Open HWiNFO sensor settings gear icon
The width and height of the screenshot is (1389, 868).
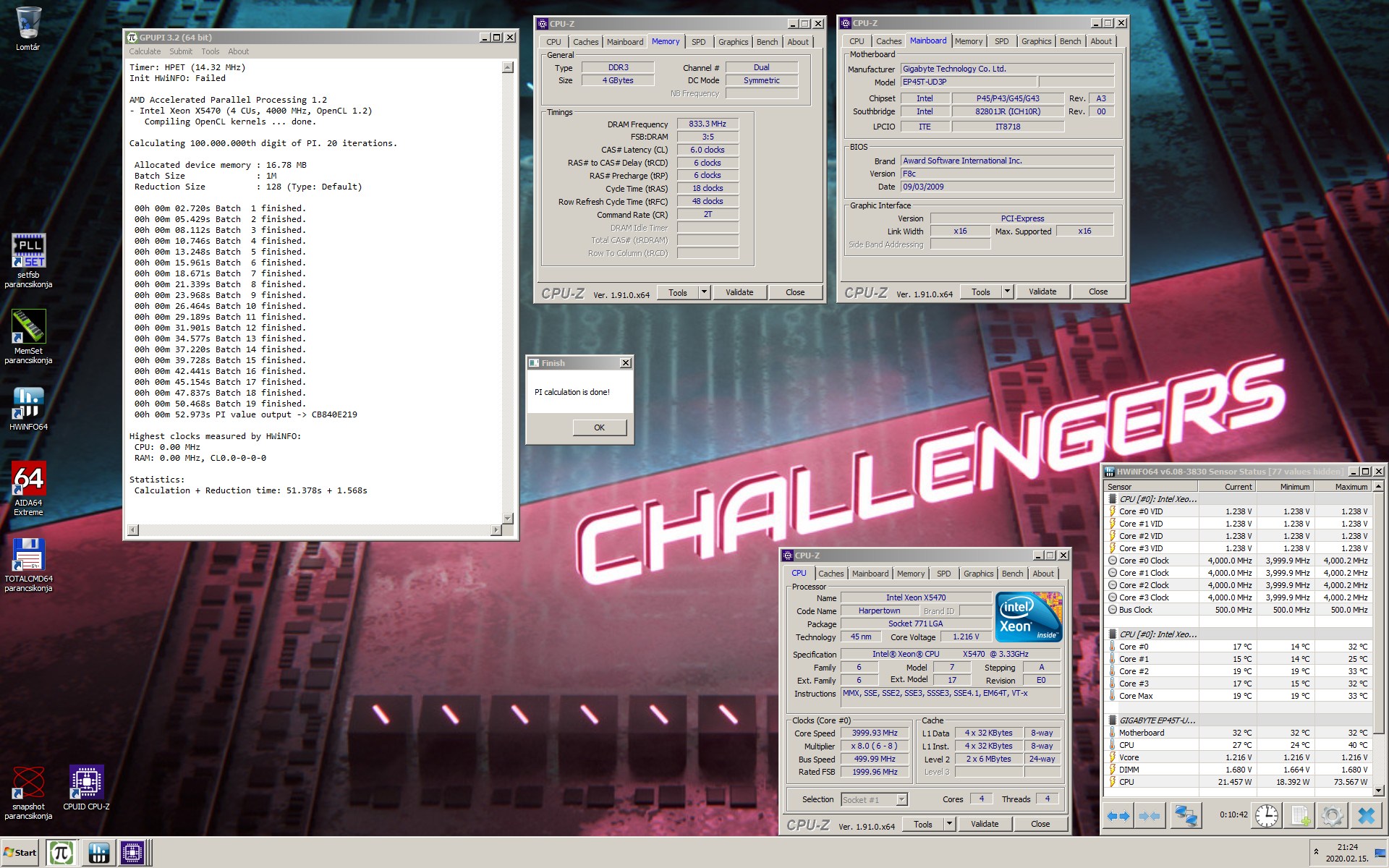click(1332, 816)
